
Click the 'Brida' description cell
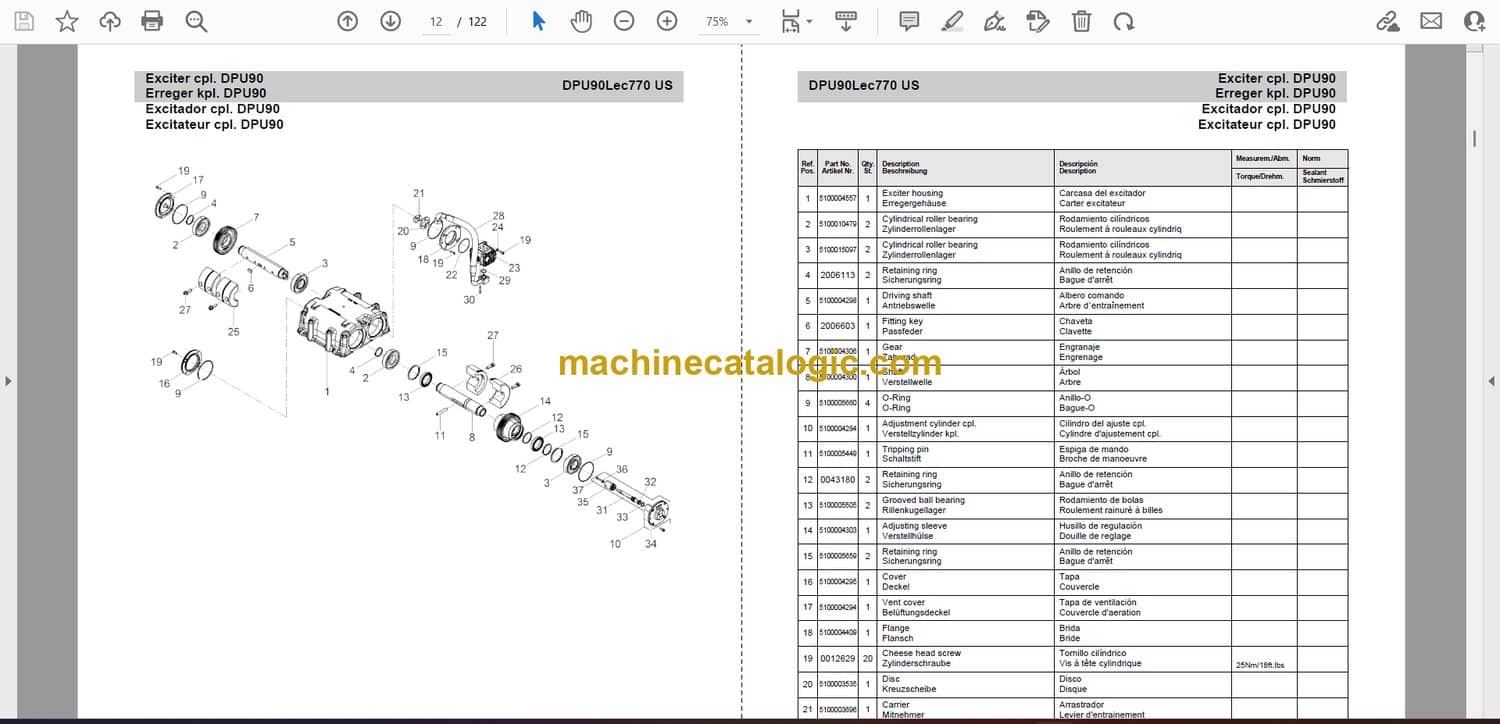tap(1142, 634)
